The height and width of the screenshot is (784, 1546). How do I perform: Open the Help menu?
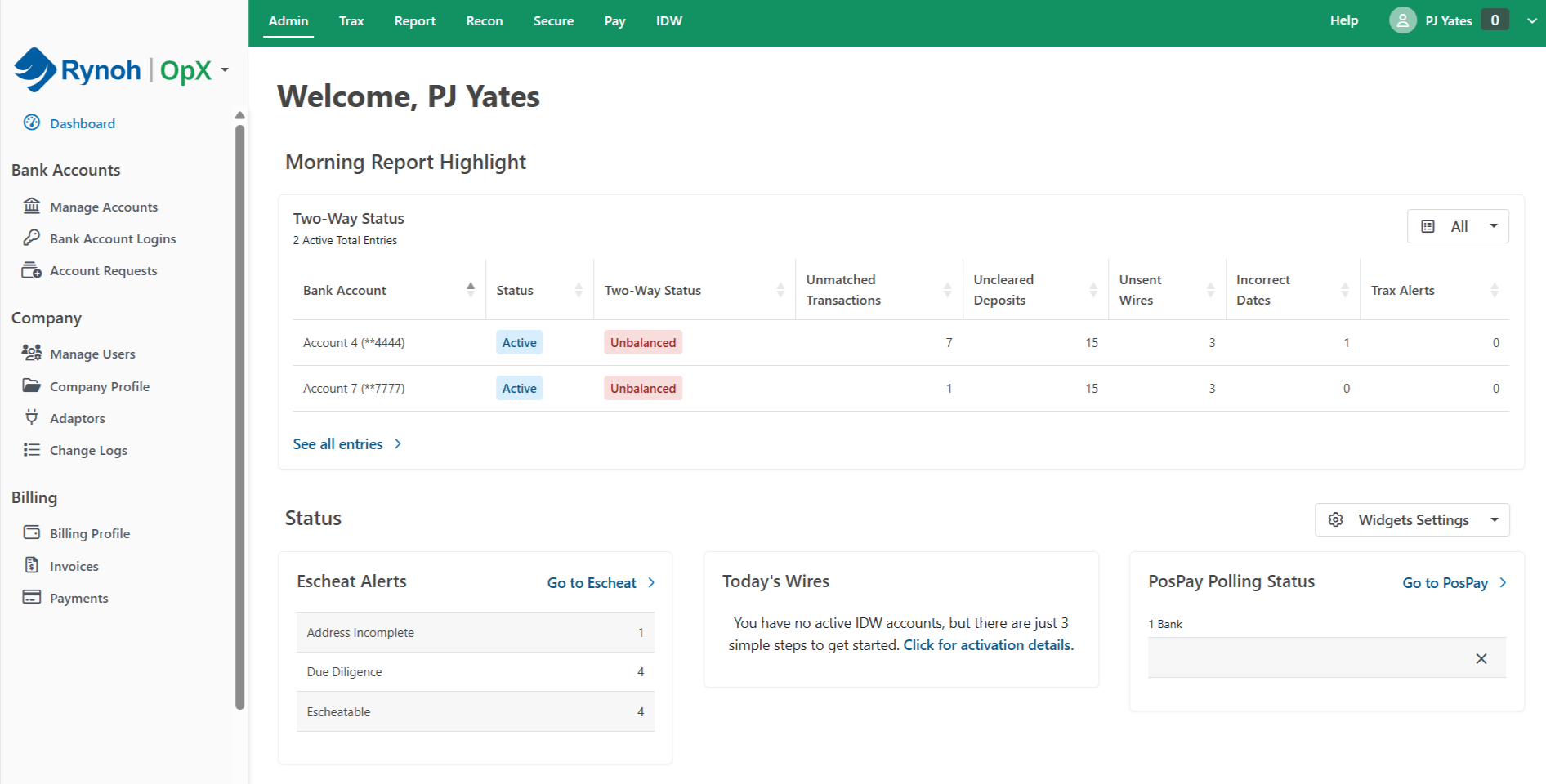pyautogui.click(x=1344, y=20)
